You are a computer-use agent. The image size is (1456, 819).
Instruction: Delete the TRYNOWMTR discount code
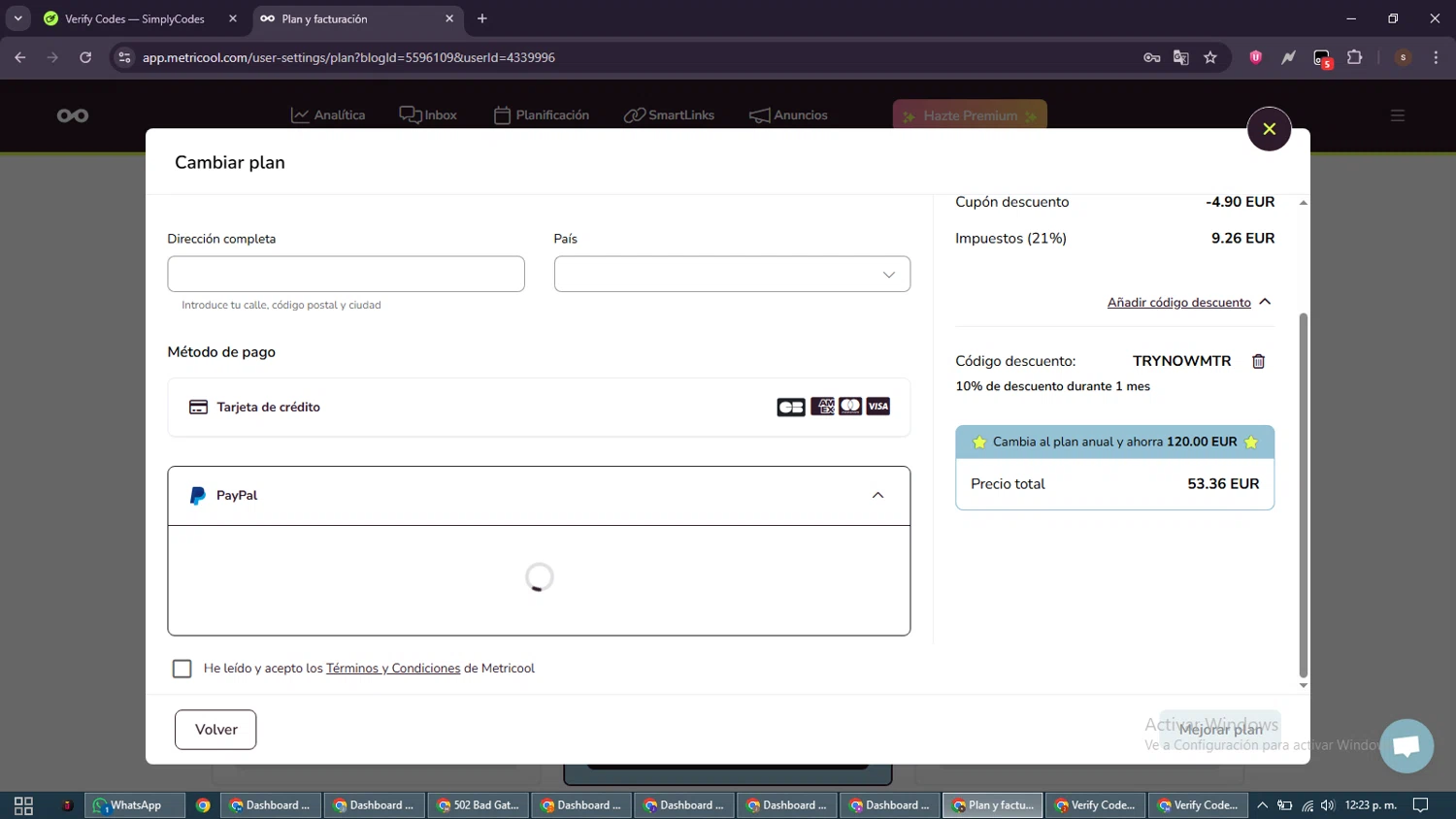[x=1258, y=361]
